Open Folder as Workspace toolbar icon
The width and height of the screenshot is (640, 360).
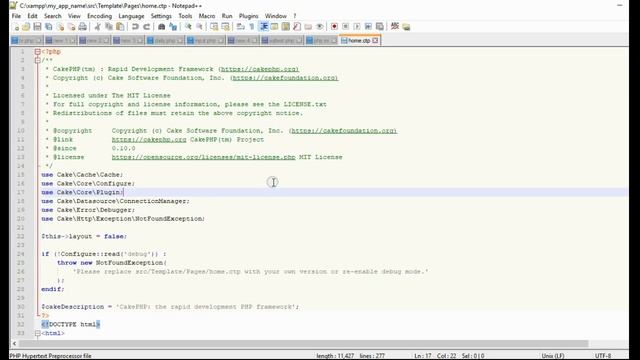coord(308,27)
